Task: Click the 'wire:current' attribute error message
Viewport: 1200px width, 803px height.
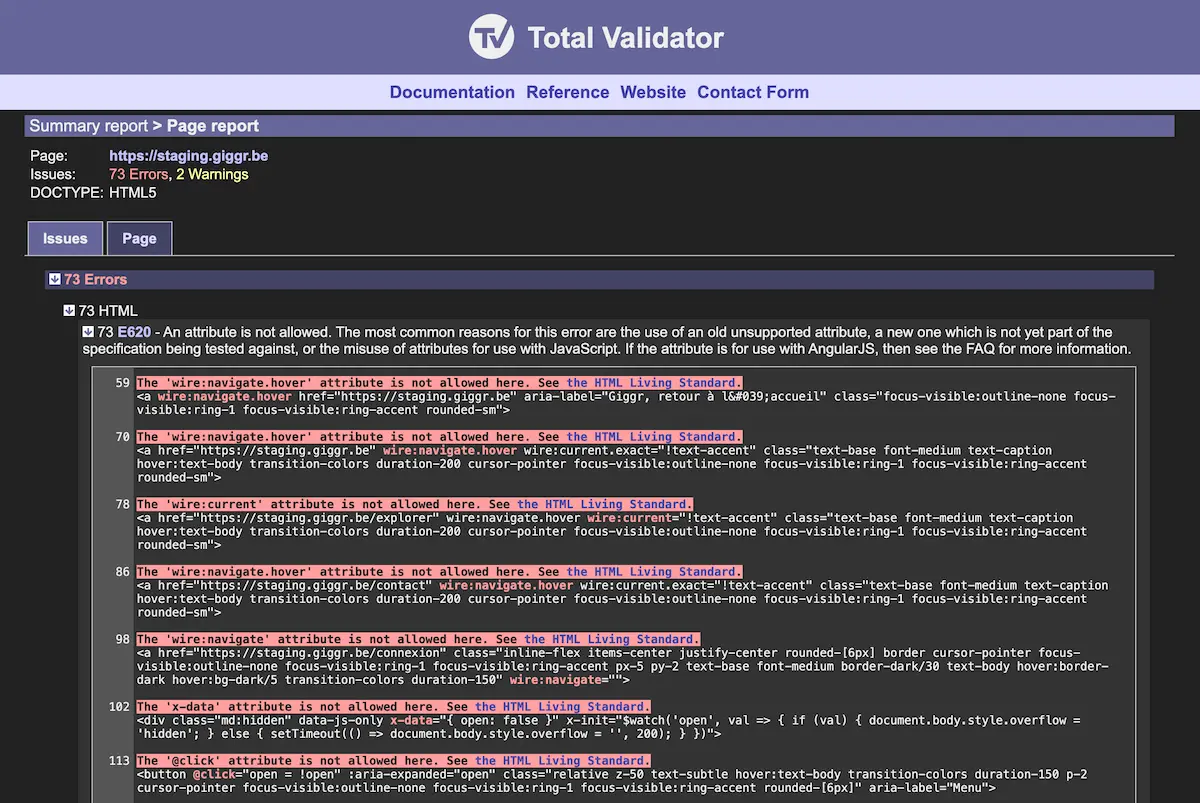Action: click(x=415, y=505)
